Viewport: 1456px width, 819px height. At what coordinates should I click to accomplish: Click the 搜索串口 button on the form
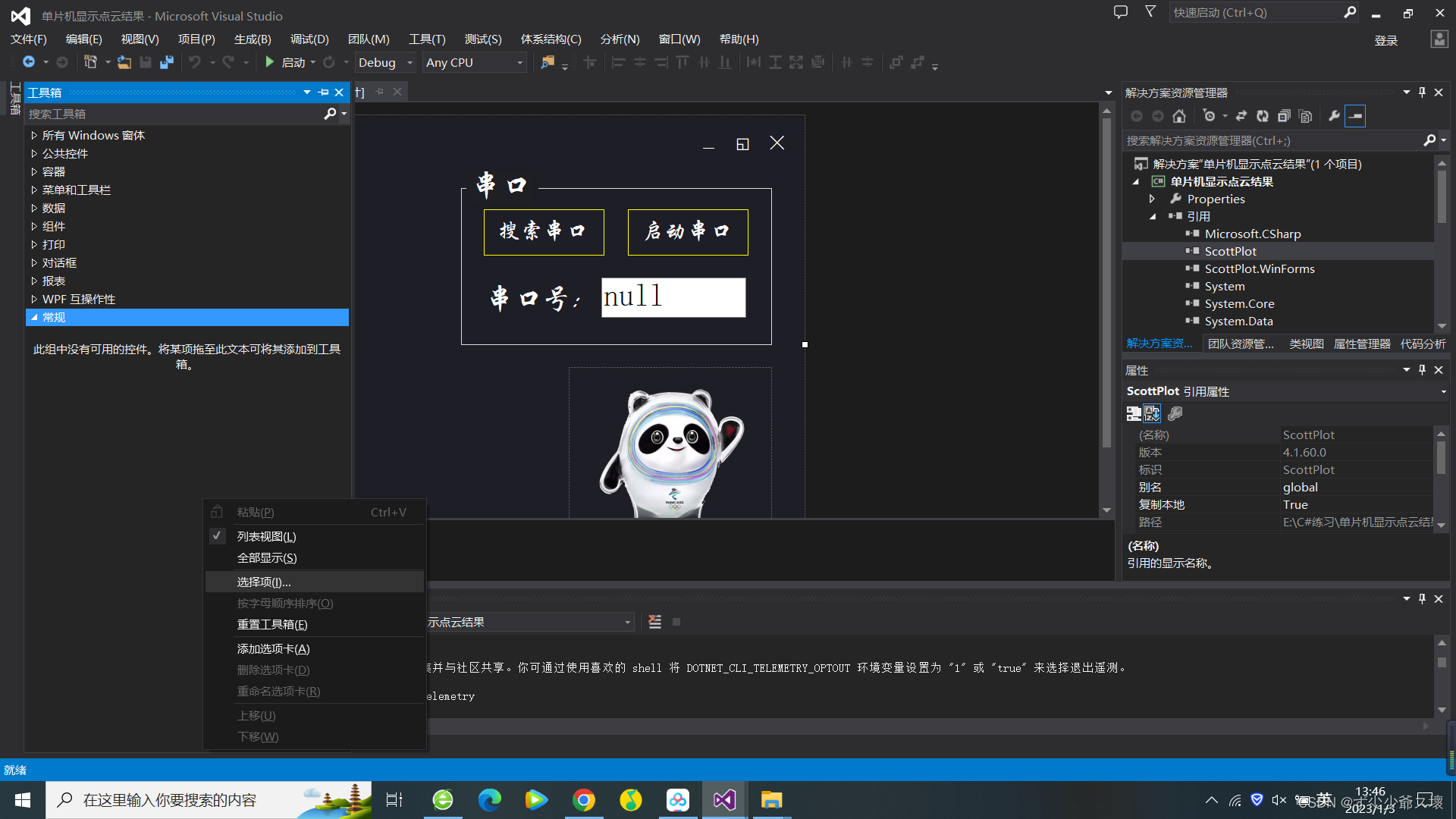tap(544, 232)
